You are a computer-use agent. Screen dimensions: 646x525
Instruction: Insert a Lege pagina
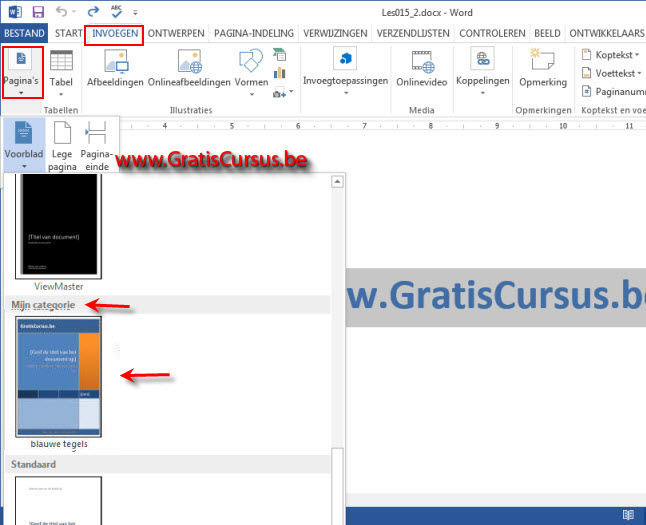pos(62,145)
